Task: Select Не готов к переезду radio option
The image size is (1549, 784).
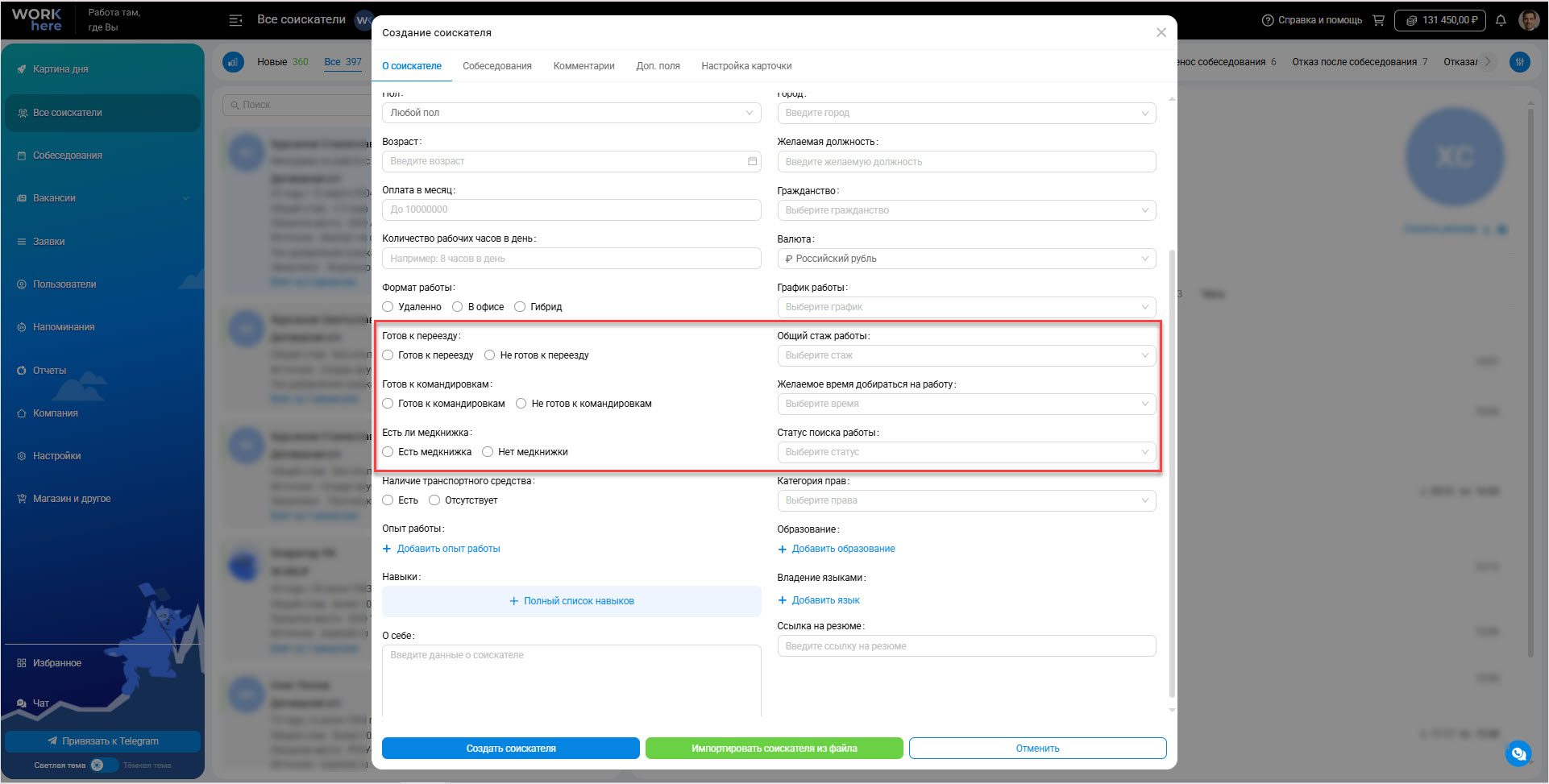Action: pyautogui.click(x=490, y=355)
